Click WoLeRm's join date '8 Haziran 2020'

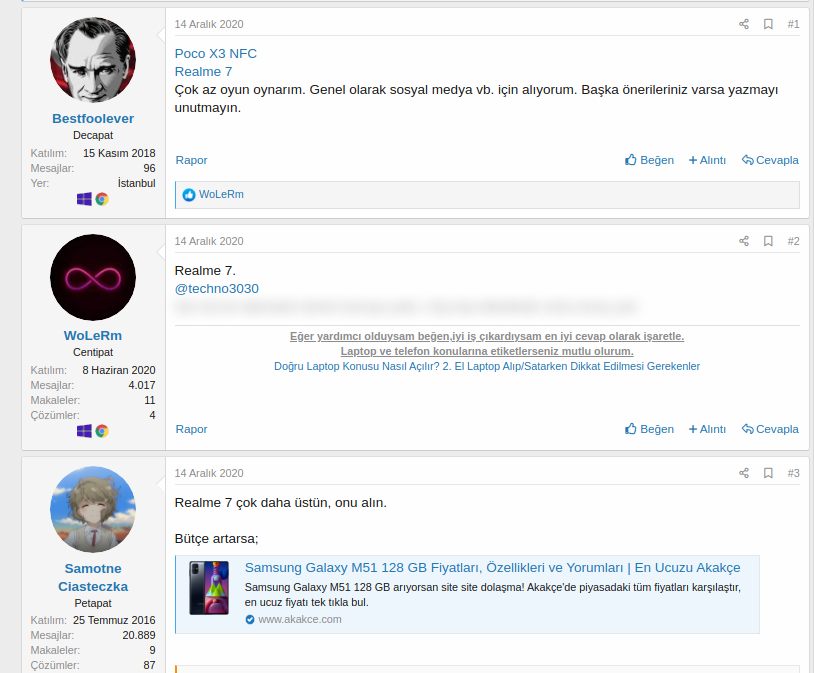coord(119,370)
